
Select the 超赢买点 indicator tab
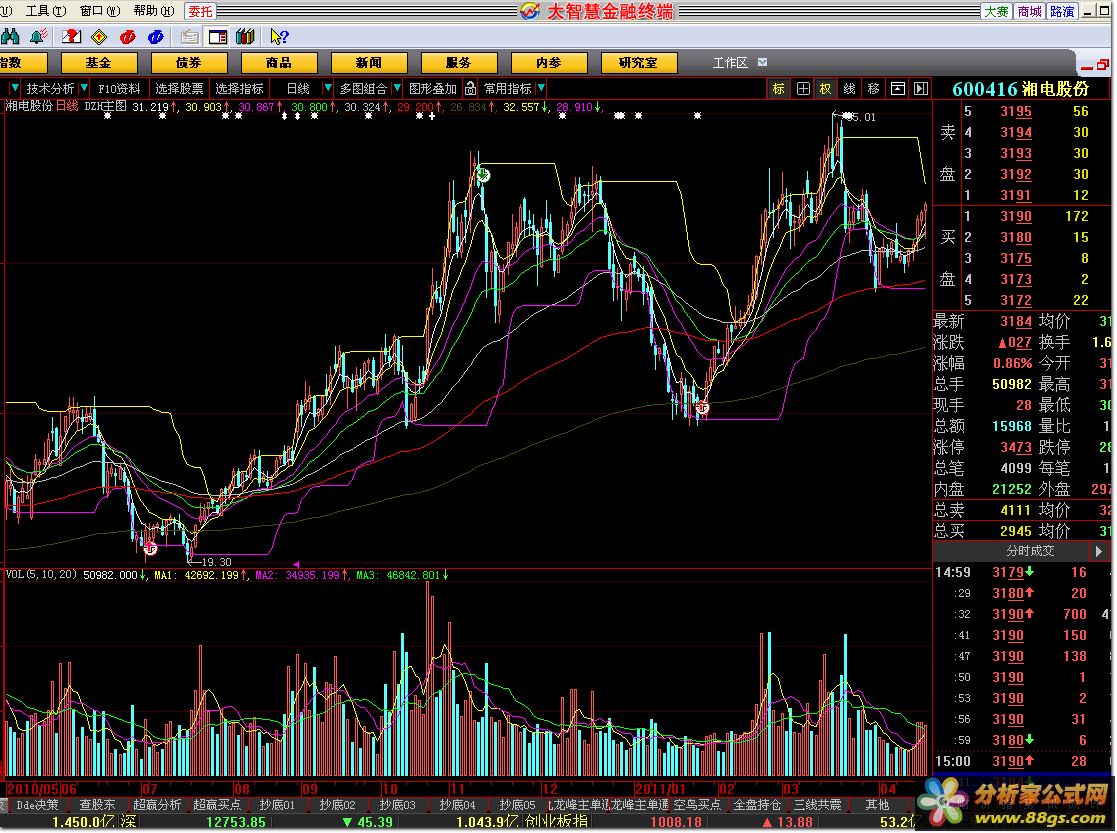point(217,804)
